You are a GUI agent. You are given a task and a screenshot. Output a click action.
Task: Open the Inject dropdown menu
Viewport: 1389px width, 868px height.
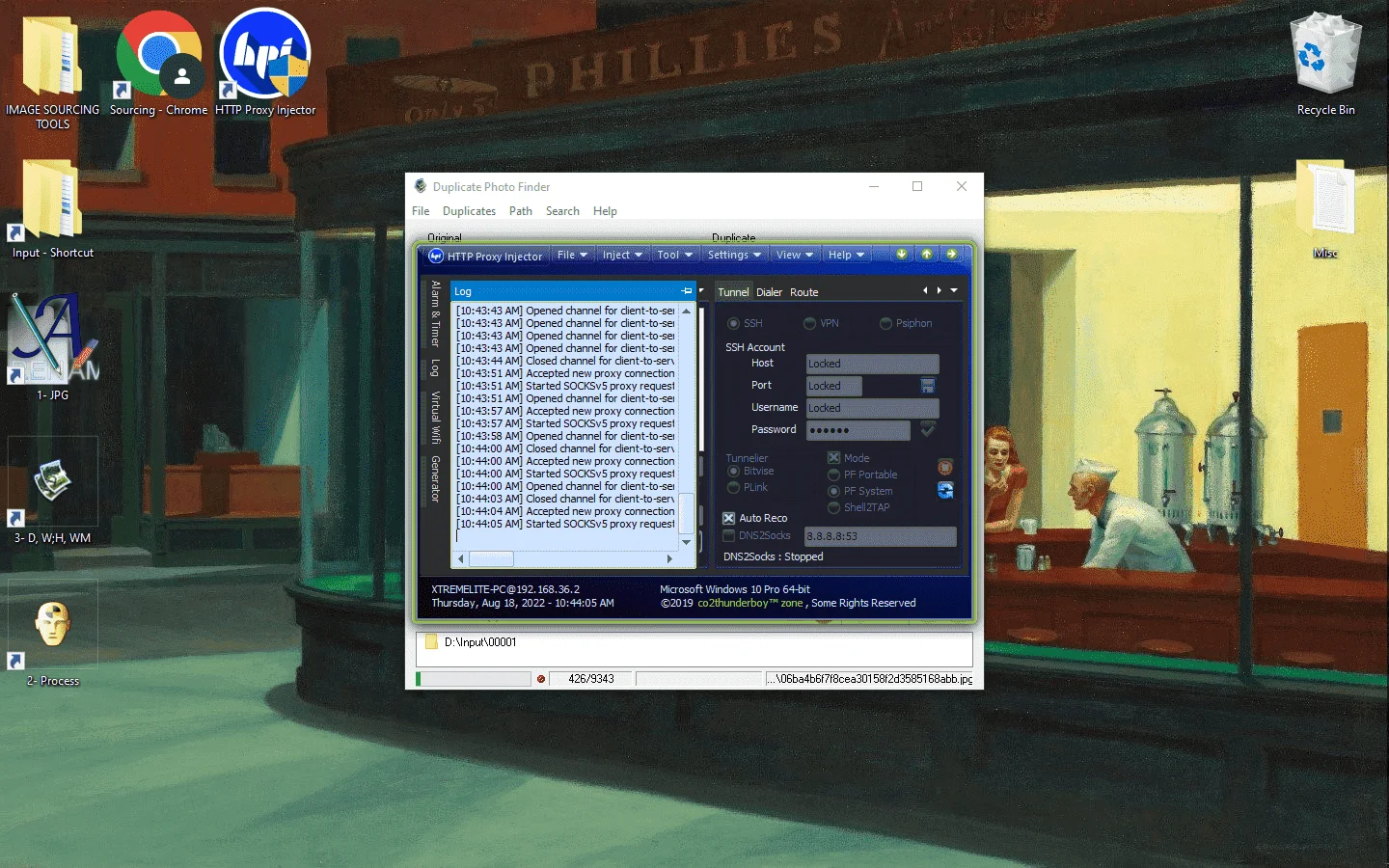coord(622,255)
